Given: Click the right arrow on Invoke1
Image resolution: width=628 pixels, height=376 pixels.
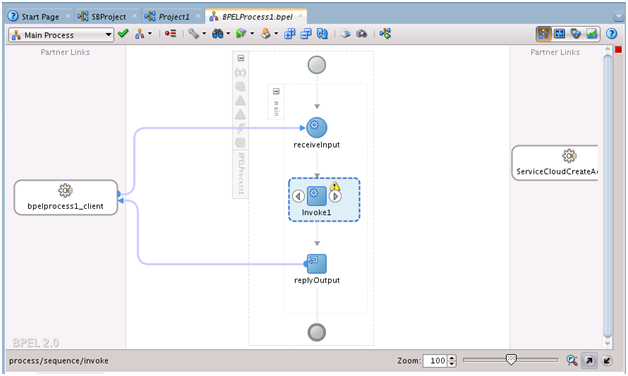Looking at the screenshot, I should point(335,196).
